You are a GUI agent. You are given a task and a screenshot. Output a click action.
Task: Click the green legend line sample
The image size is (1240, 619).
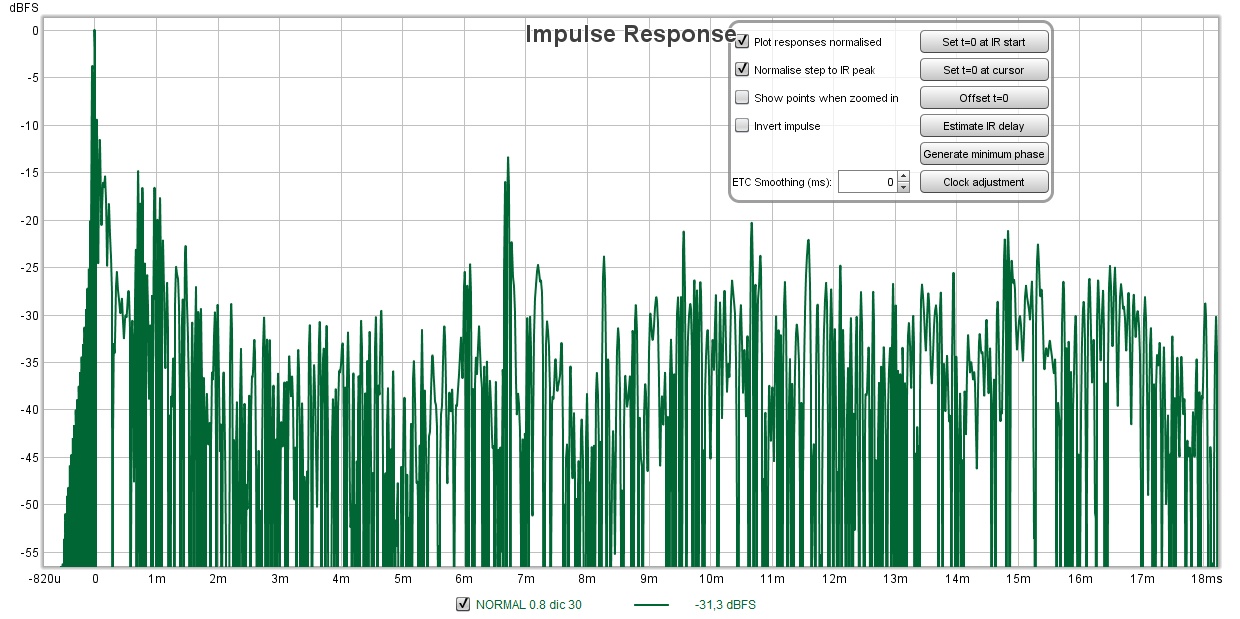pyautogui.click(x=652, y=605)
